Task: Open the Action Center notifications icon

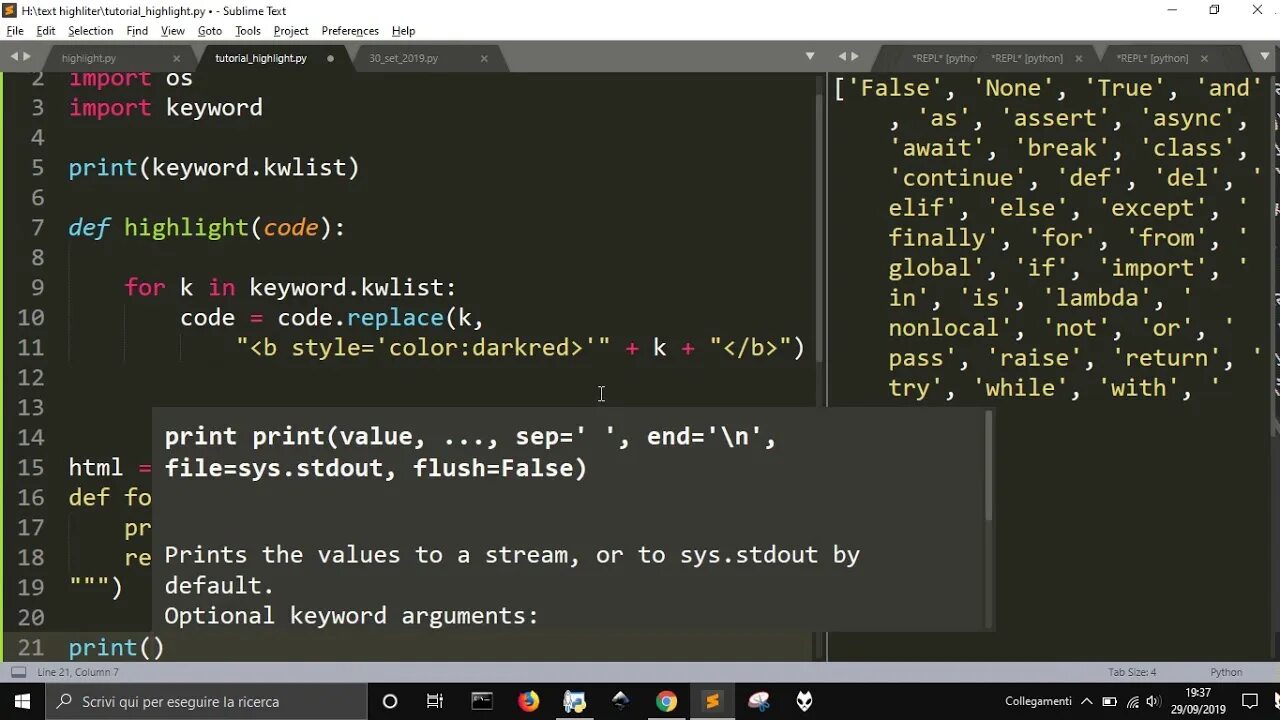Action: 1250,701
